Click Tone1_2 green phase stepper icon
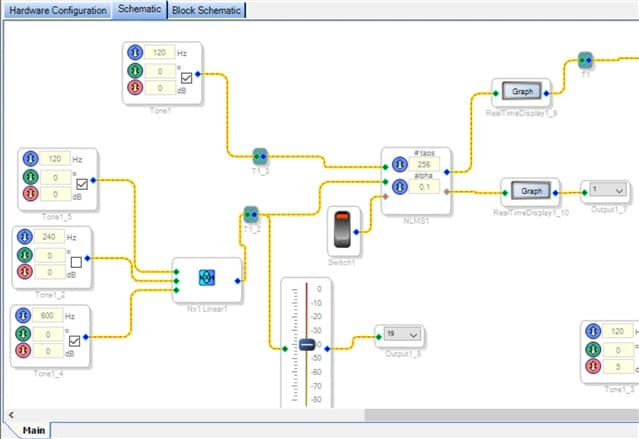639x439 pixels. click(24, 255)
